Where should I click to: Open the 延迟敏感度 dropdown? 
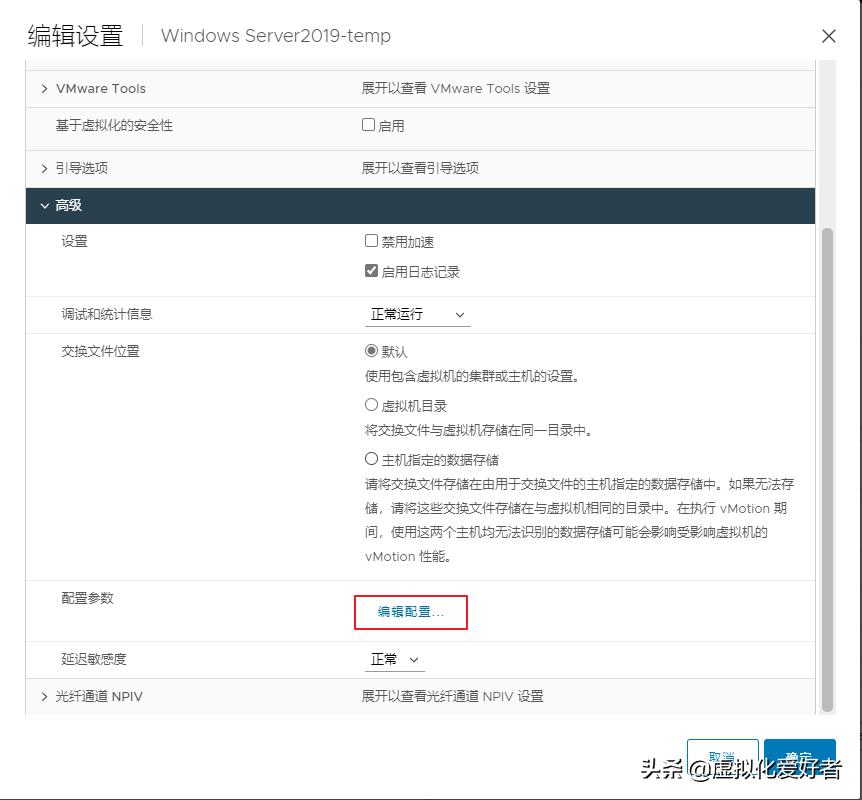395,659
